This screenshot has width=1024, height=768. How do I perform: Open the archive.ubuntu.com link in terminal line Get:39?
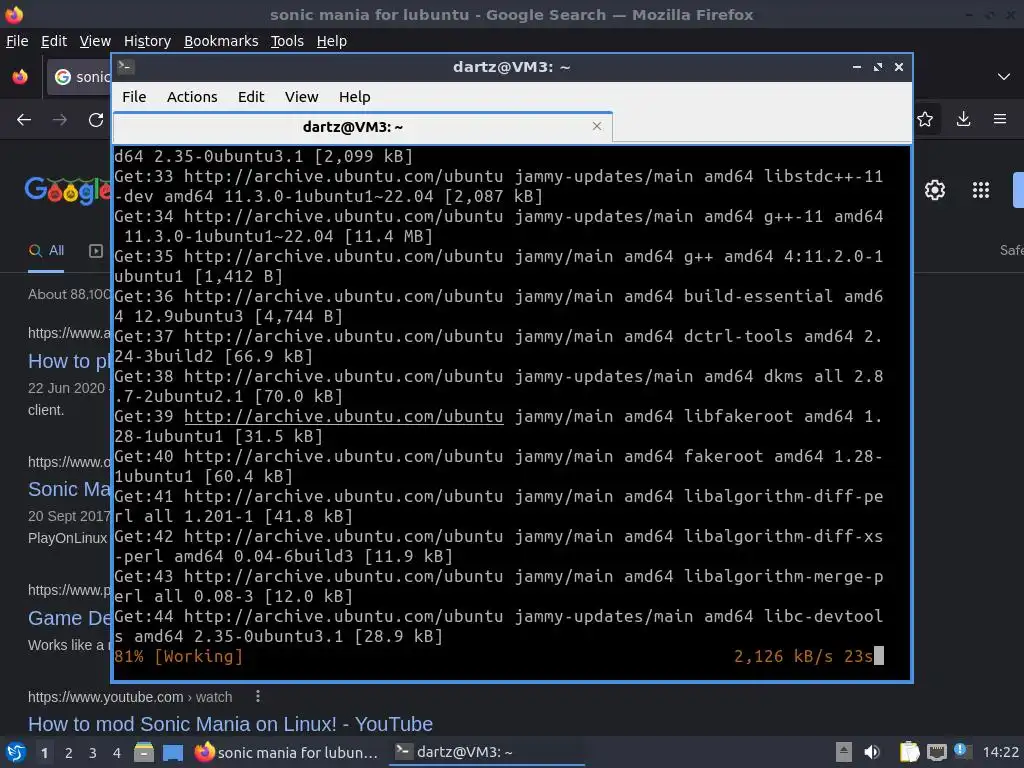pyautogui.click(x=344, y=416)
